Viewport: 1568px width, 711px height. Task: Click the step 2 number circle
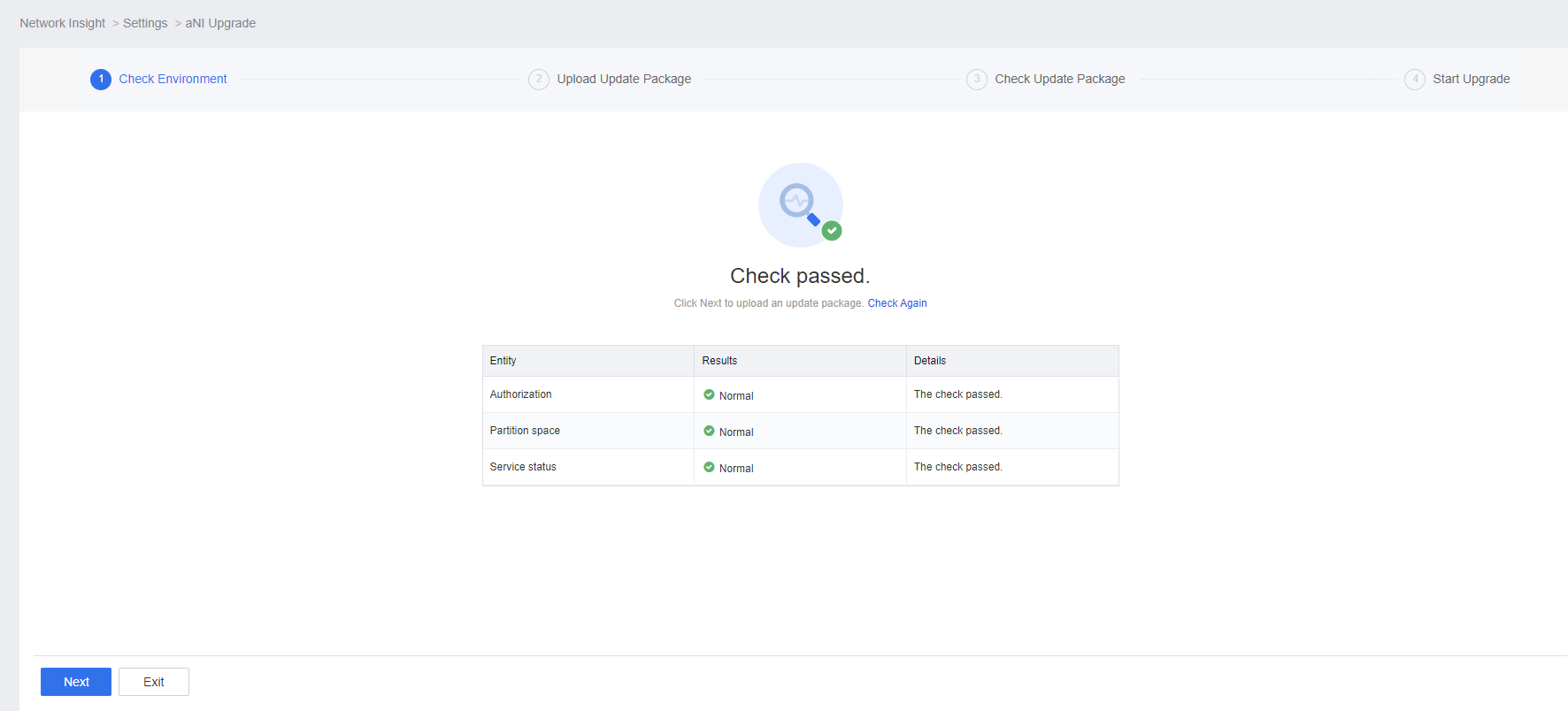pos(538,80)
